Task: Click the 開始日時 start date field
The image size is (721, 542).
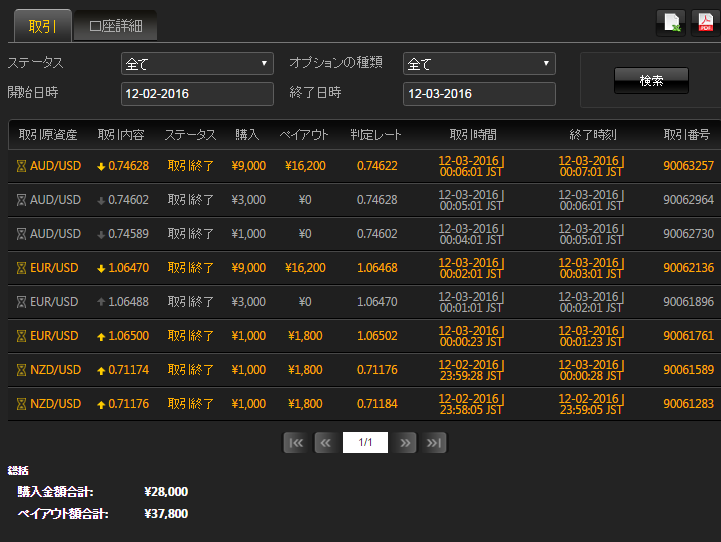Action: point(197,94)
